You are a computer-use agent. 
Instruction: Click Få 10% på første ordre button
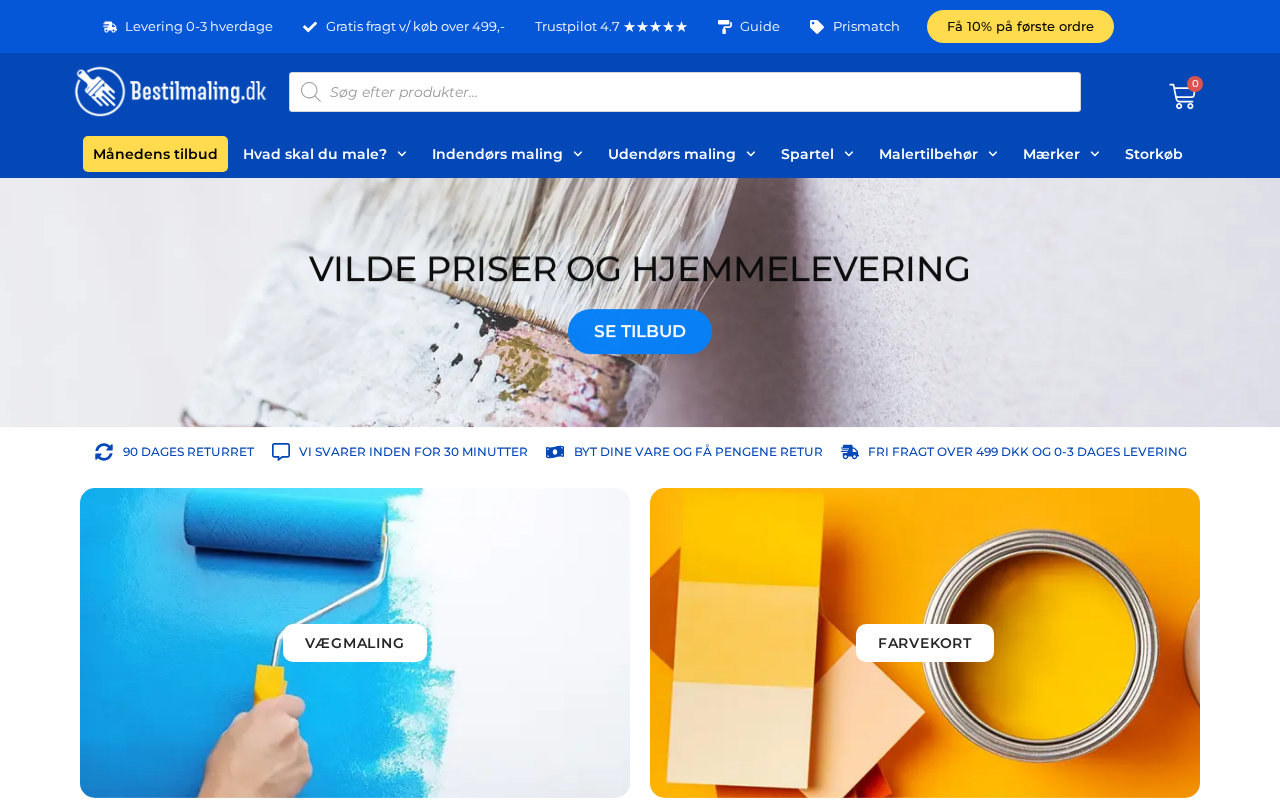coord(1020,26)
